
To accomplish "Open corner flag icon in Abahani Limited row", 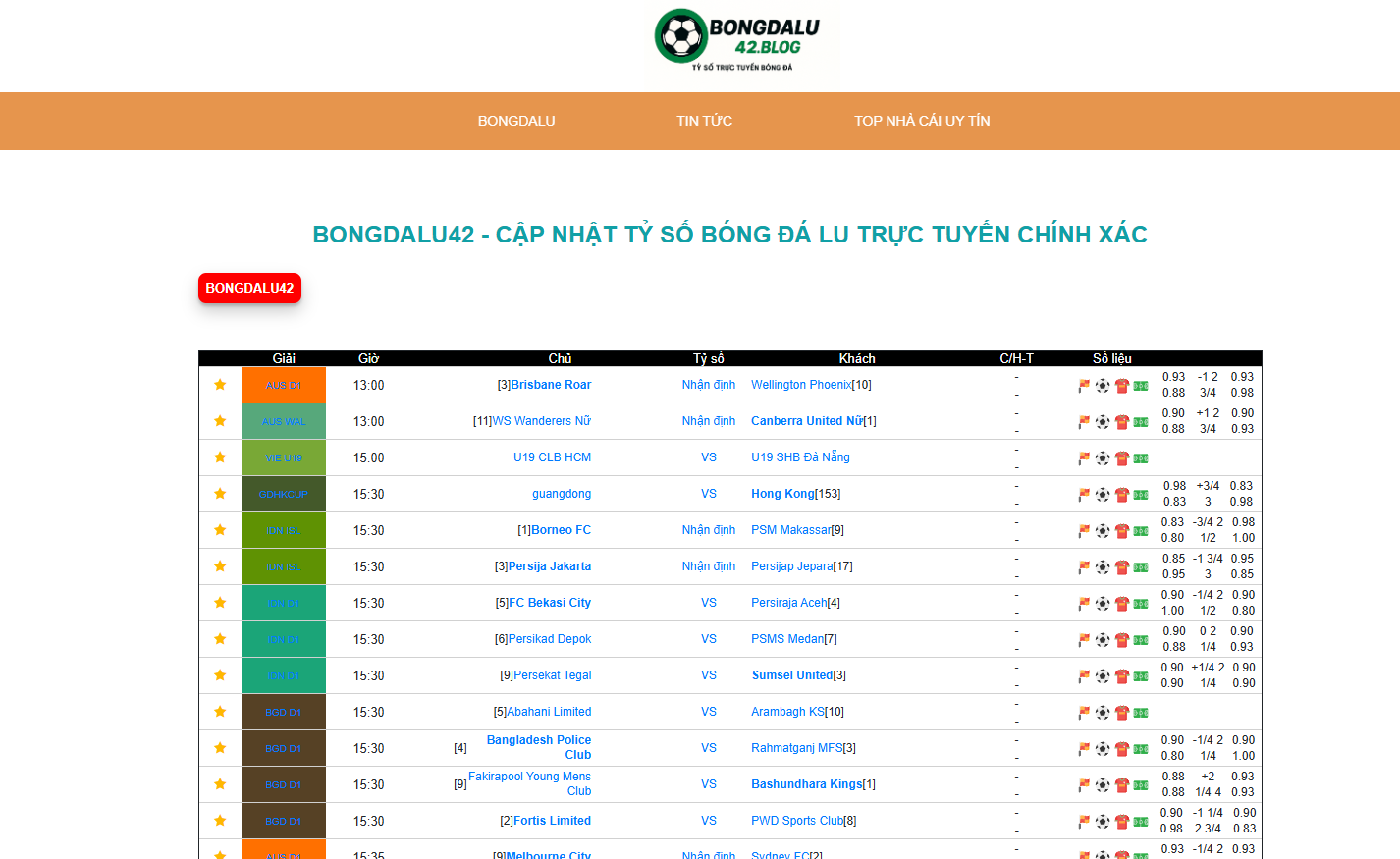I will tap(1084, 713).
